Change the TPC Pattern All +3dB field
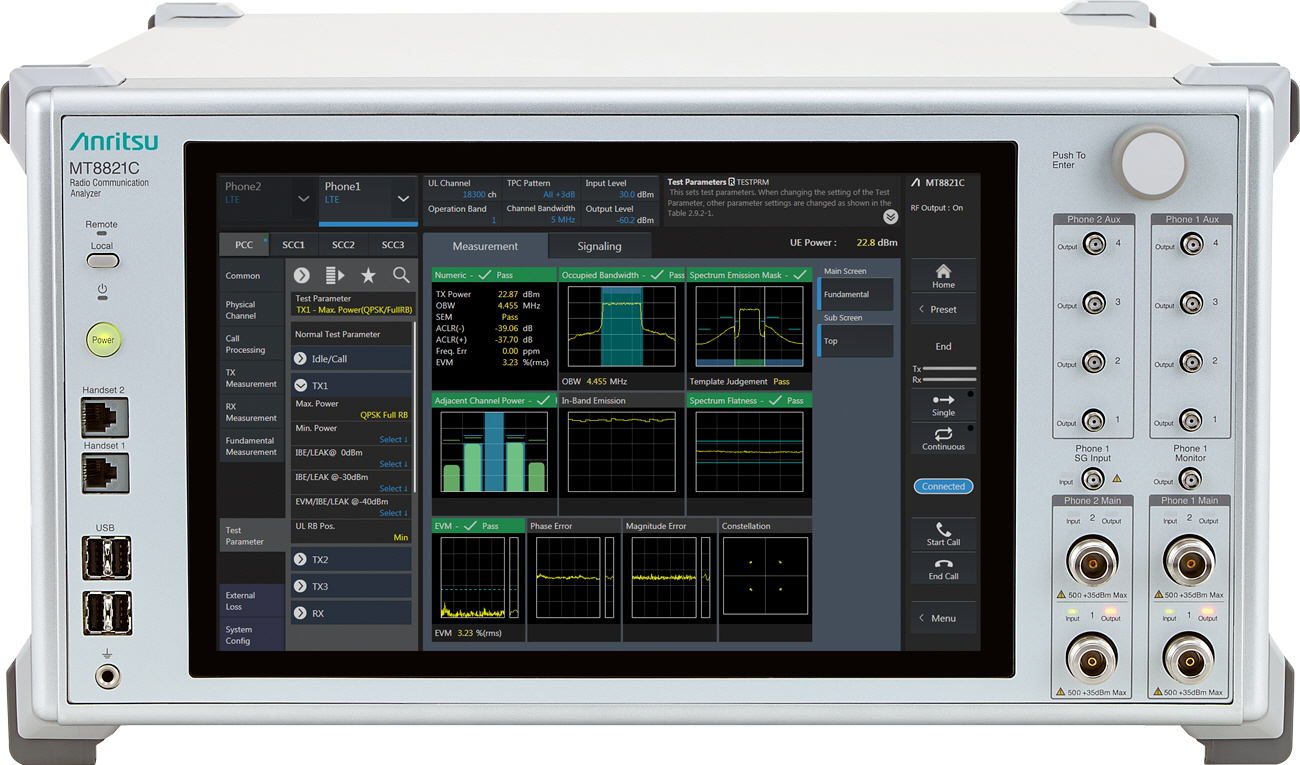 541,189
